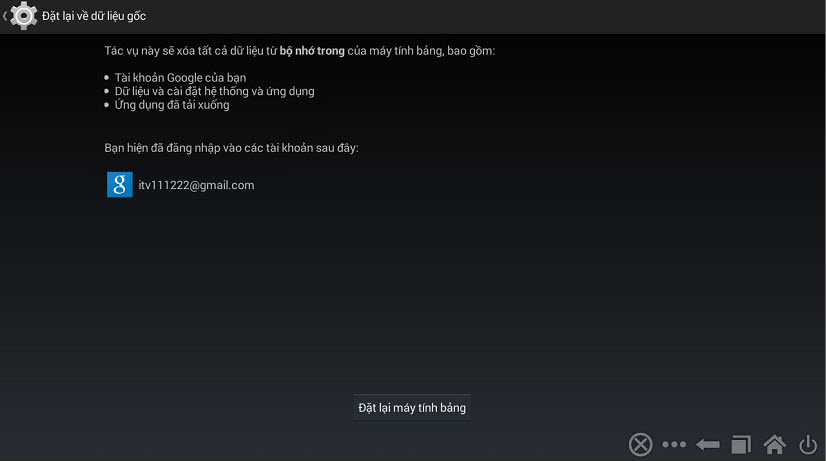Open recent apps via stacked squares icon
This screenshot has width=826, height=461.
(741, 445)
